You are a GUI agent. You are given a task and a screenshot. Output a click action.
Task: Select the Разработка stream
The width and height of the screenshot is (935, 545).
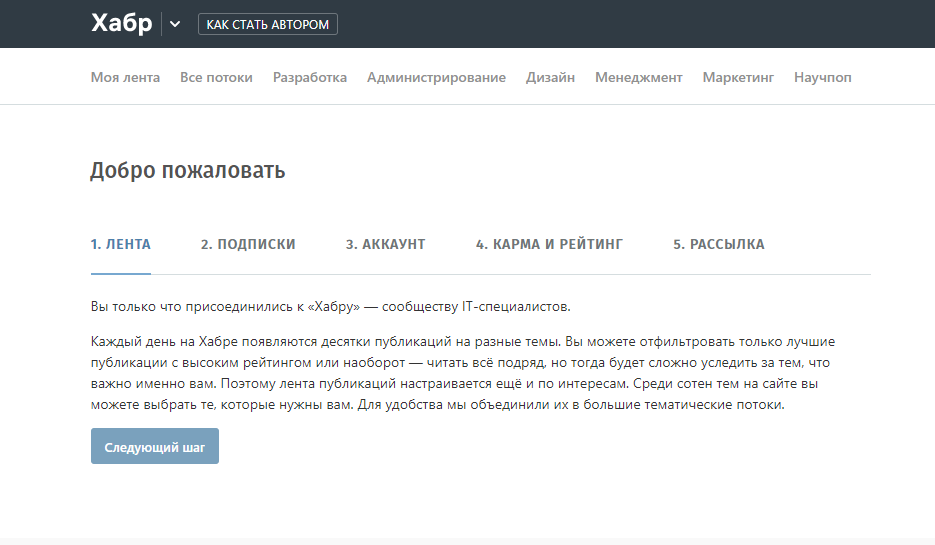310,78
